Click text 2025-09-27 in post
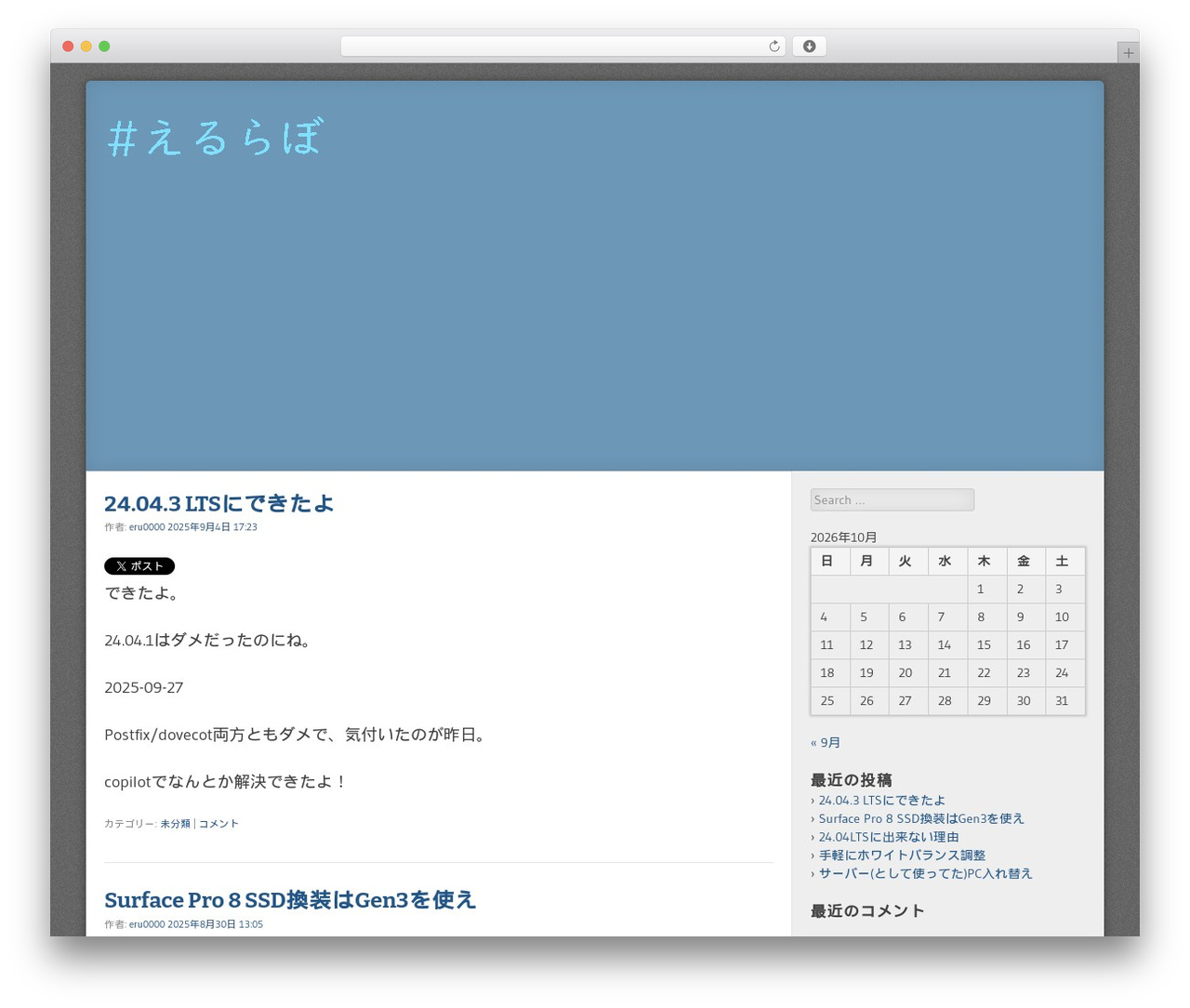This screenshot has width=1190, height=1008. point(144,687)
